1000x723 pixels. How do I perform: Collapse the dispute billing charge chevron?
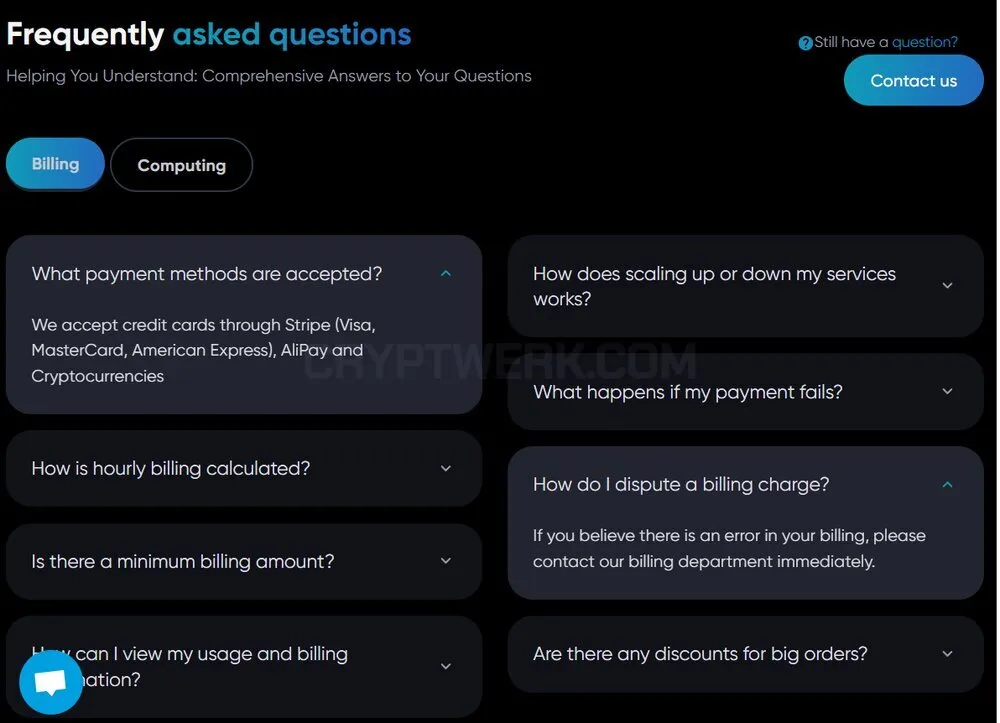point(947,485)
